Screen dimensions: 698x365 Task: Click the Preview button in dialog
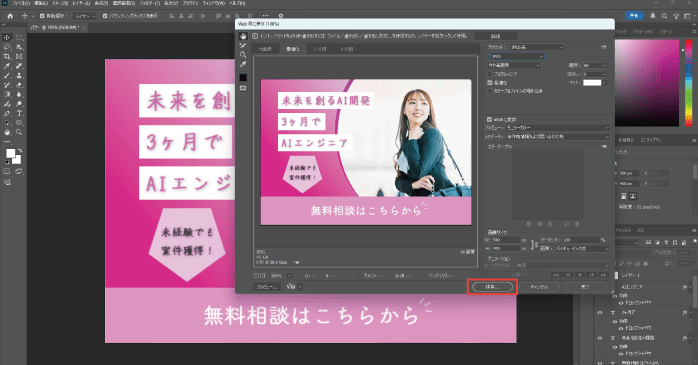click(267, 287)
